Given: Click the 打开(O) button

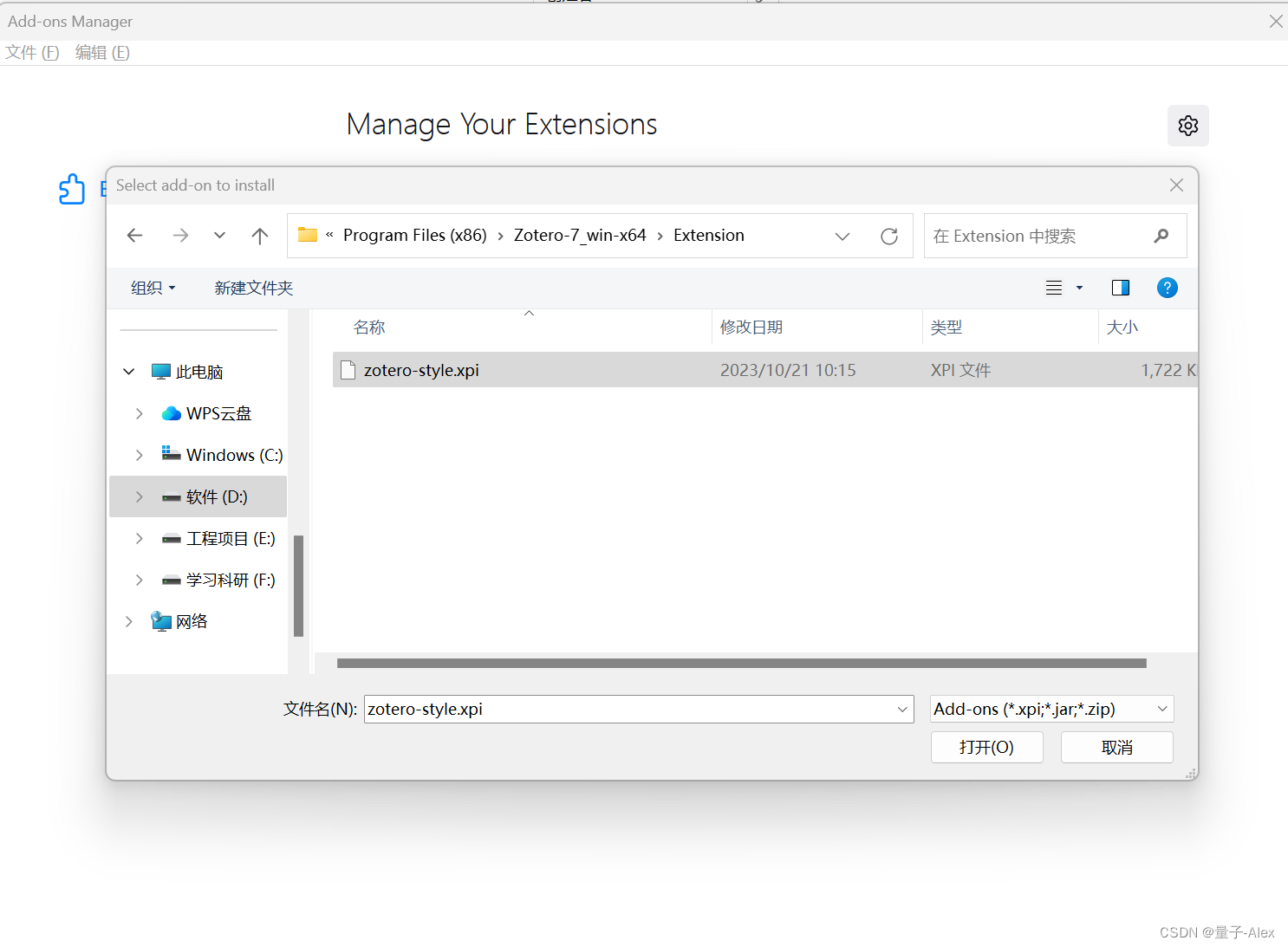Looking at the screenshot, I should pyautogui.click(x=986, y=747).
